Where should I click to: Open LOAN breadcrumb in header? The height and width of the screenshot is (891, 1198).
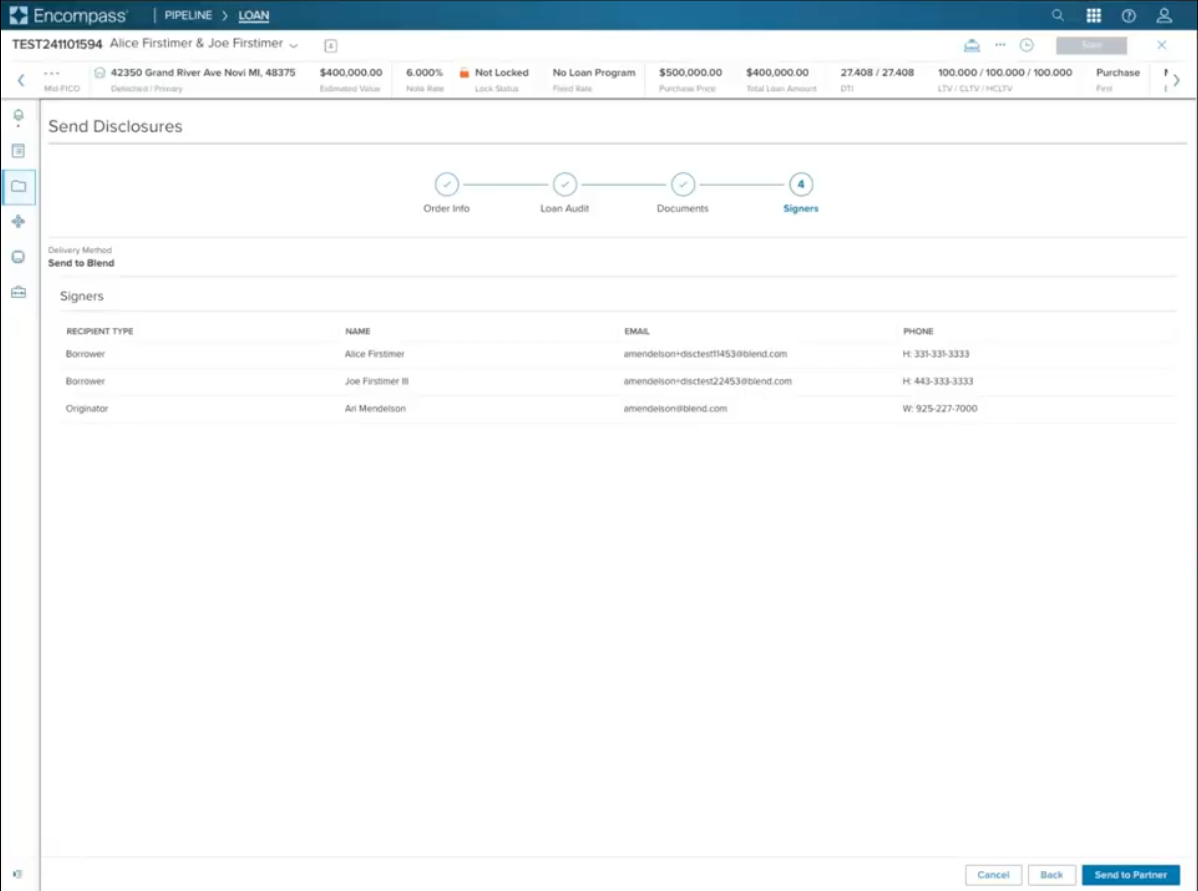tap(254, 15)
